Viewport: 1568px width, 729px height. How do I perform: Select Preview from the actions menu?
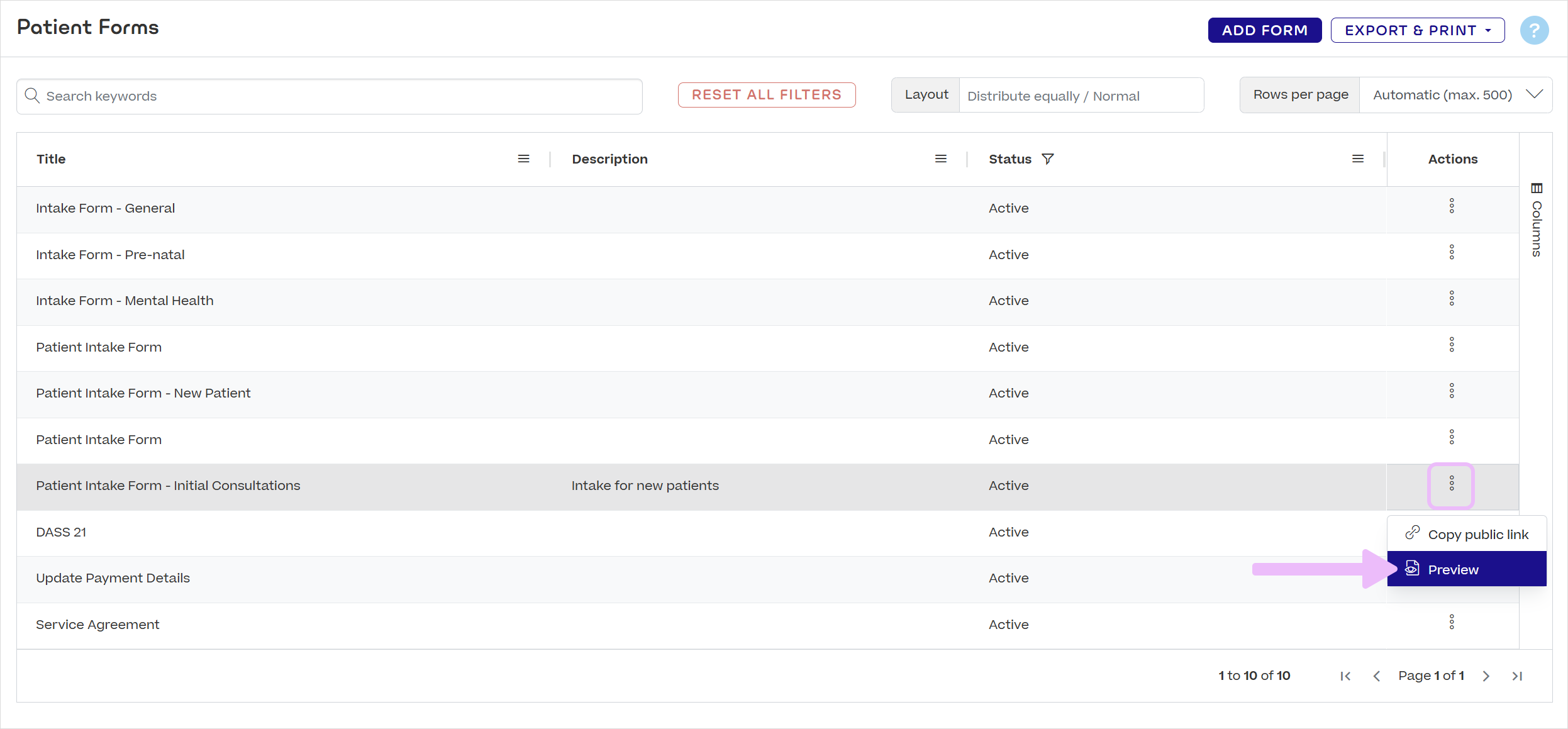pyautogui.click(x=1454, y=569)
